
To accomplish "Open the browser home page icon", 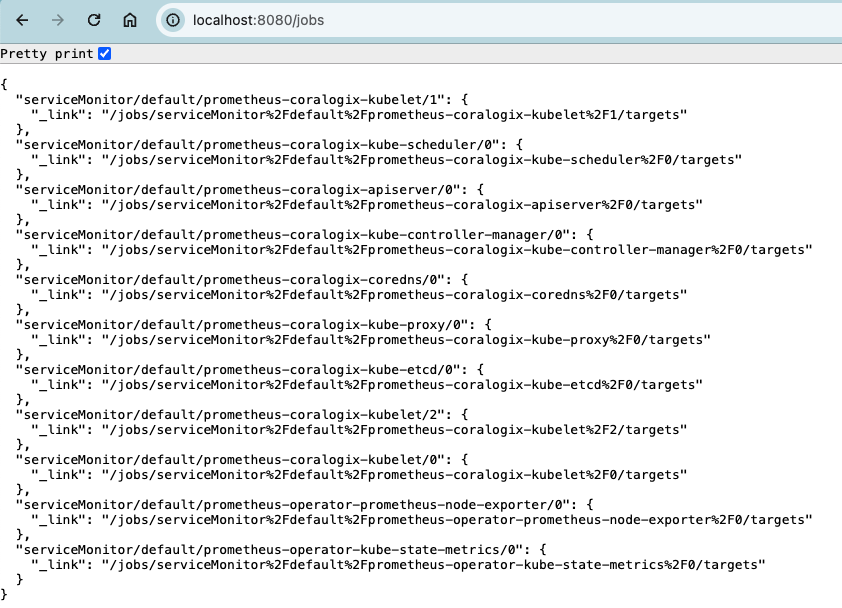I will (130, 20).
